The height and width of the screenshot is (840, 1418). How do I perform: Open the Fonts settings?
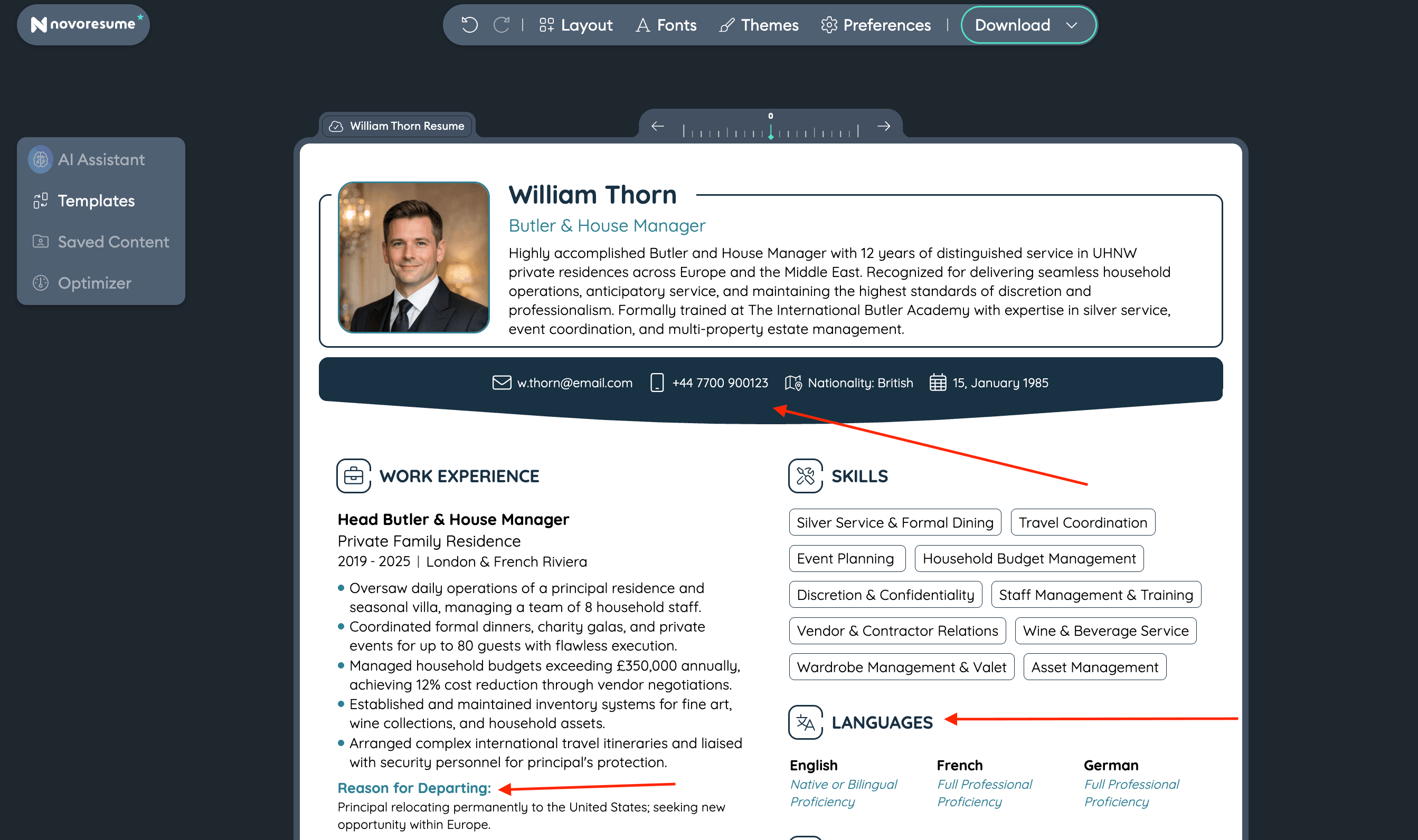(666, 25)
